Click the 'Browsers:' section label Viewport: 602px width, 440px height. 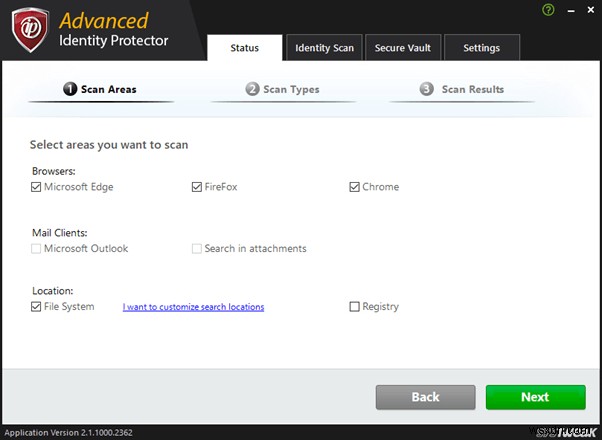pyautogui.click(x=54, y=171)
